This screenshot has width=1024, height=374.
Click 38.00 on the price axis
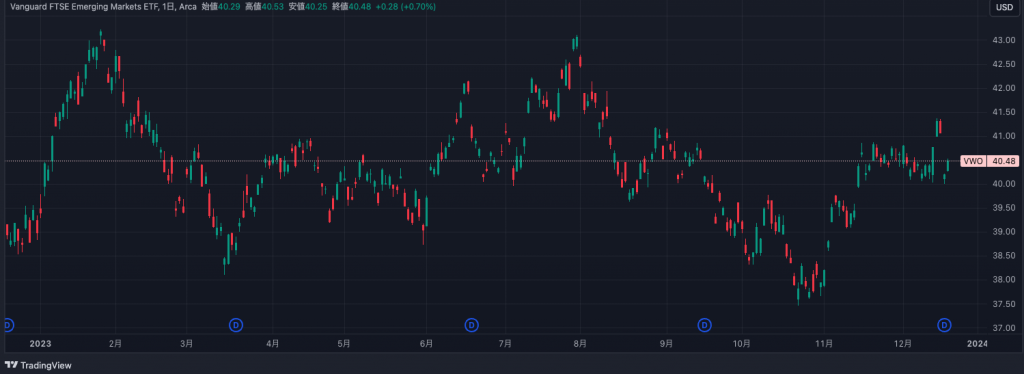[x=1003, y=279]
